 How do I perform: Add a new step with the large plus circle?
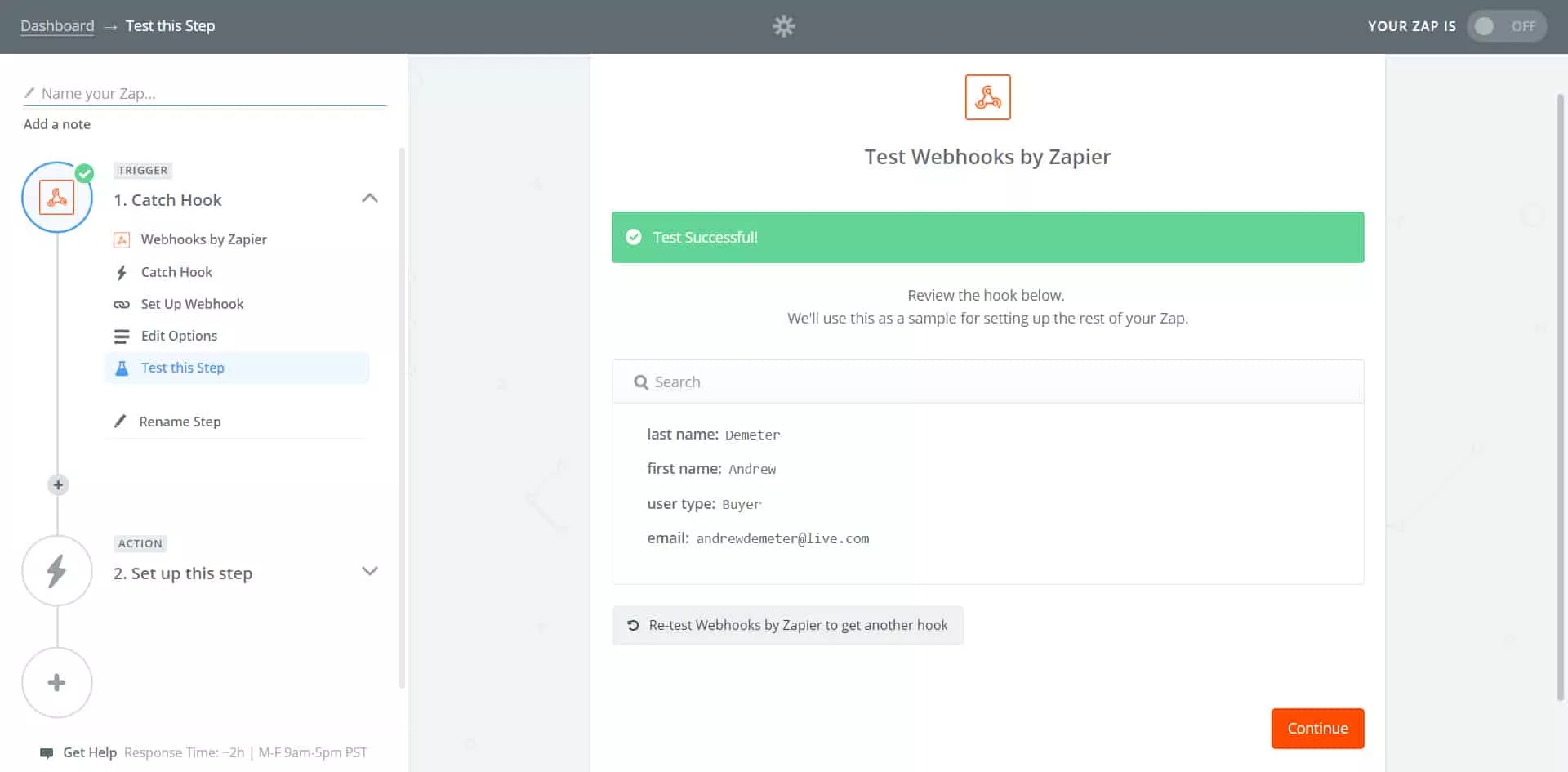57,682
